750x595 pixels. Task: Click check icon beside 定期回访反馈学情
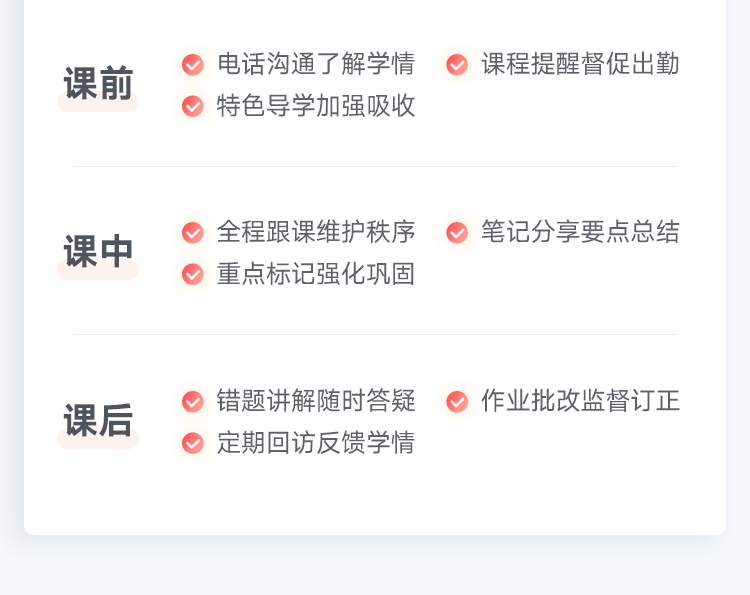(193, 443)
